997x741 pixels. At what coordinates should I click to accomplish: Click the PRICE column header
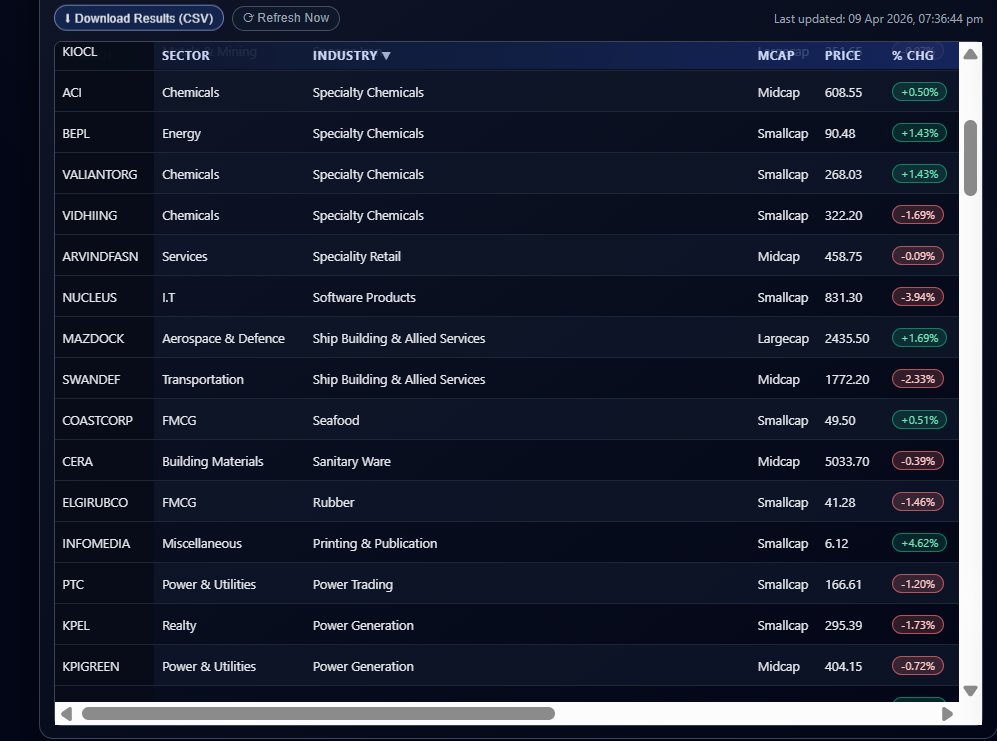click(x=842, y=55)
